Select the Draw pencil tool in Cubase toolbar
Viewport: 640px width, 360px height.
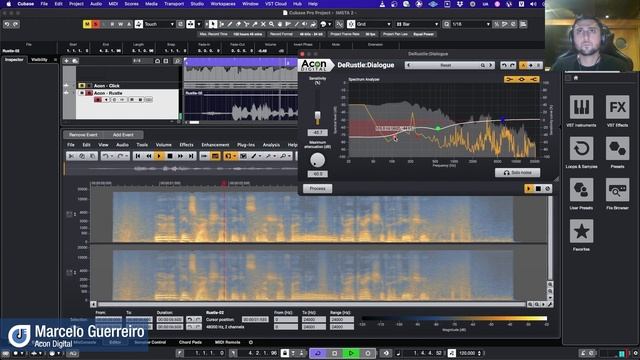pyautogui.click(x=230, y=24)
